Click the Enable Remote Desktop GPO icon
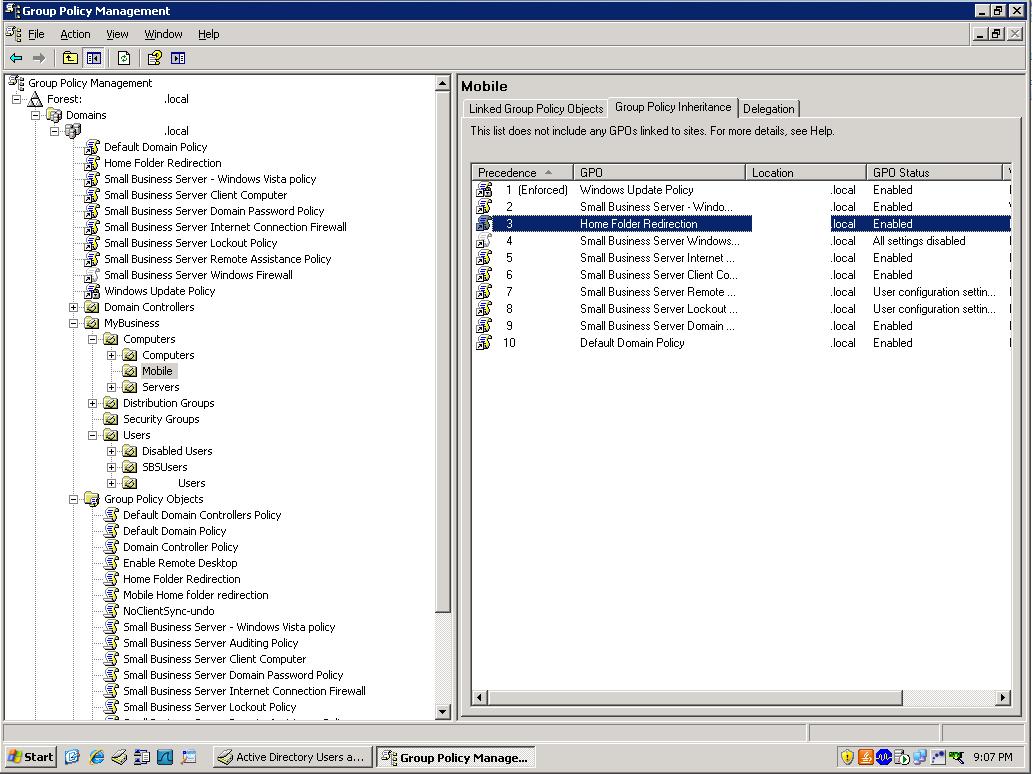 (111, 563)
